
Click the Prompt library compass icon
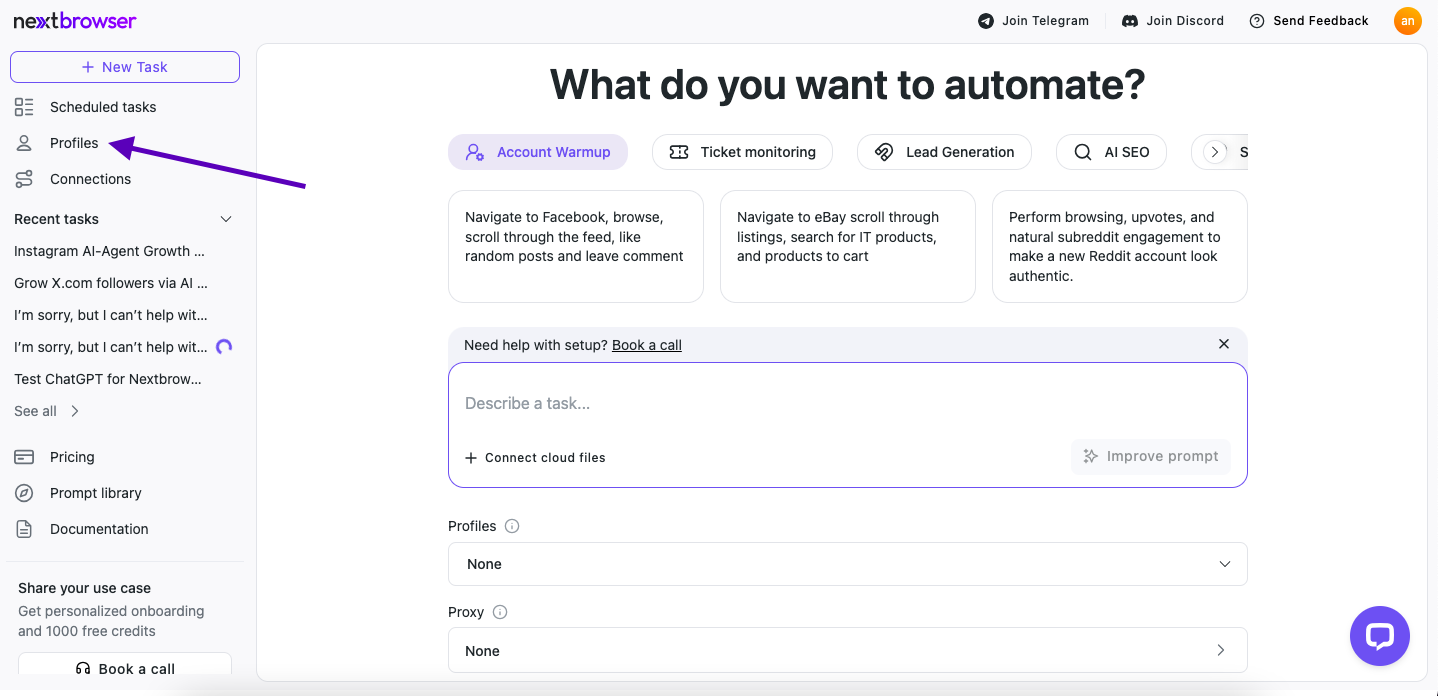tap(24, 493)
